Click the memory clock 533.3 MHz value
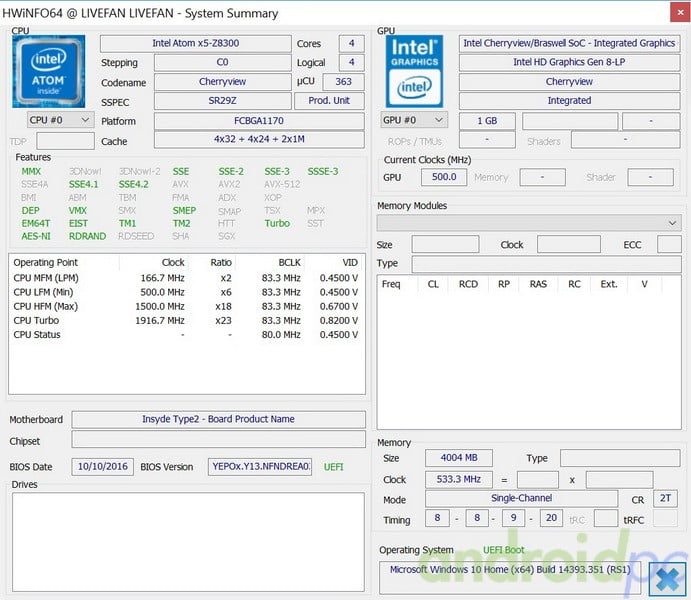 point(459,479)
